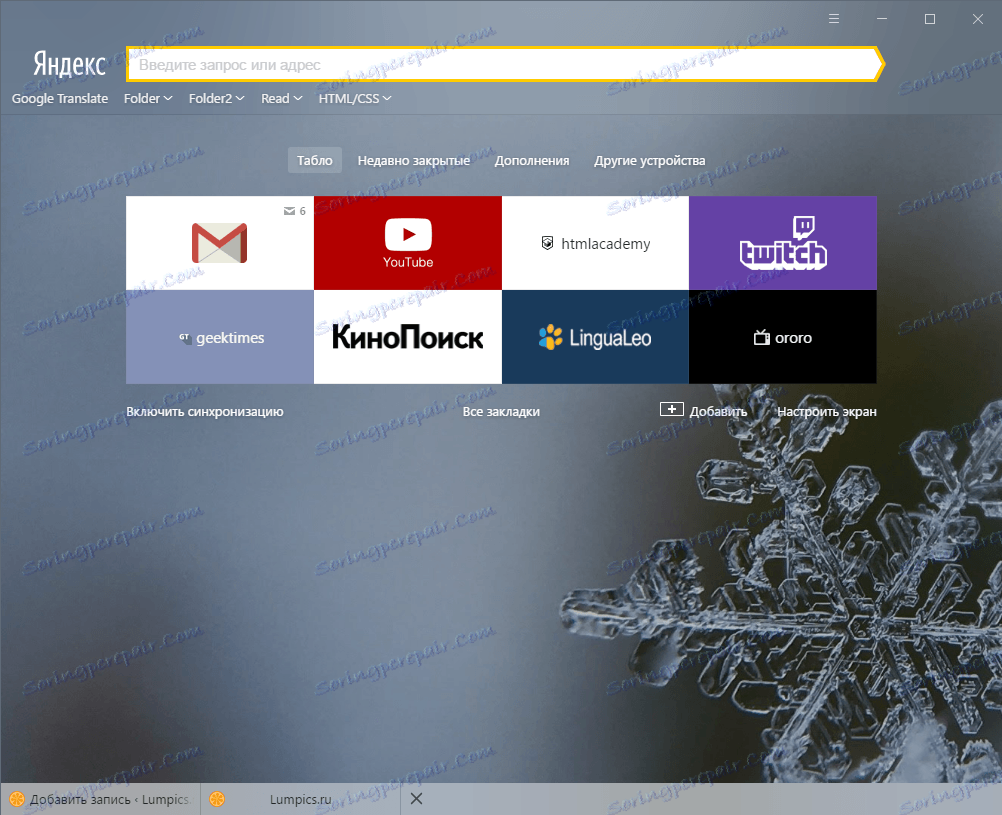Open the Google Translate bookmark
Viewport: 1002px width, 815px height.
tap(59, 98)
